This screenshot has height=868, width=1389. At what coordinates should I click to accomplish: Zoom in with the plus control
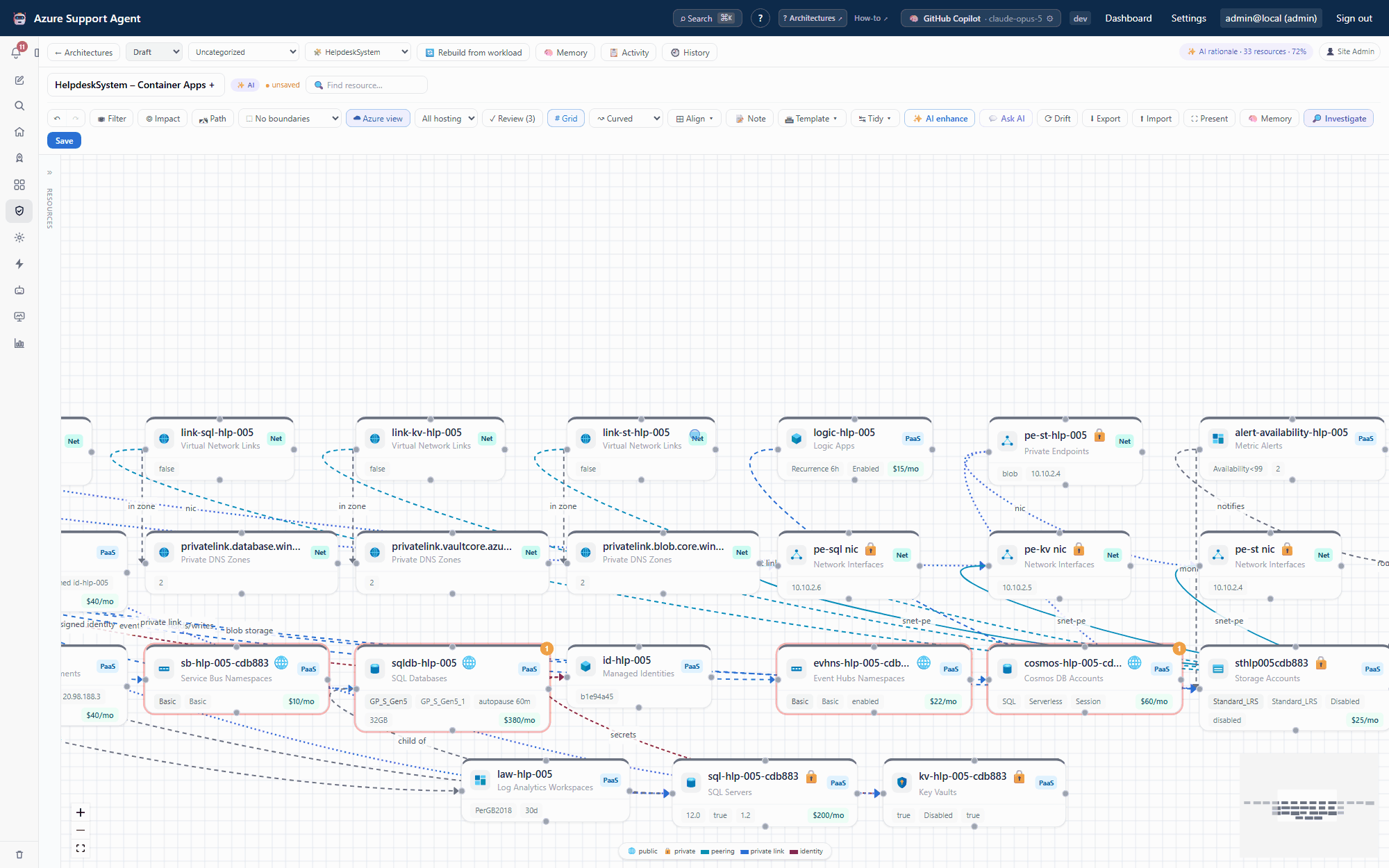click(81, 812)
